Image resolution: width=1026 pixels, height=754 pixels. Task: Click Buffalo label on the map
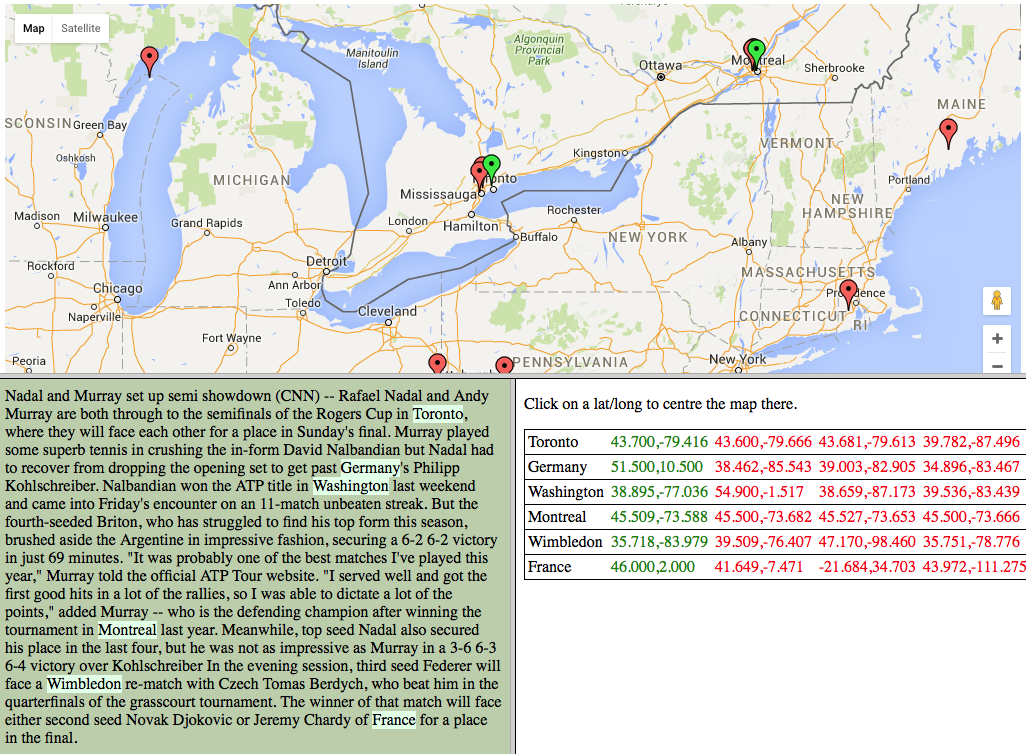click(539, 237)
